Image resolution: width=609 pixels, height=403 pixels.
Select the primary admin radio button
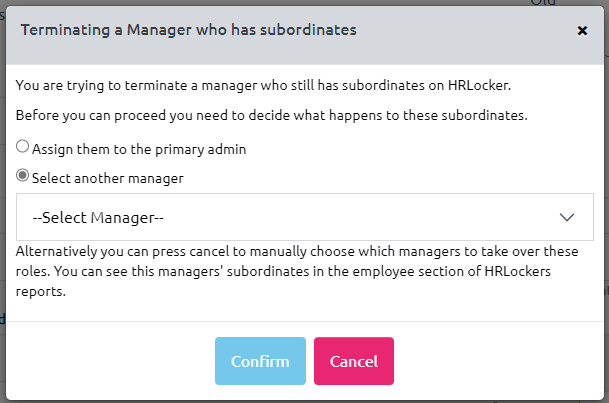23,147
